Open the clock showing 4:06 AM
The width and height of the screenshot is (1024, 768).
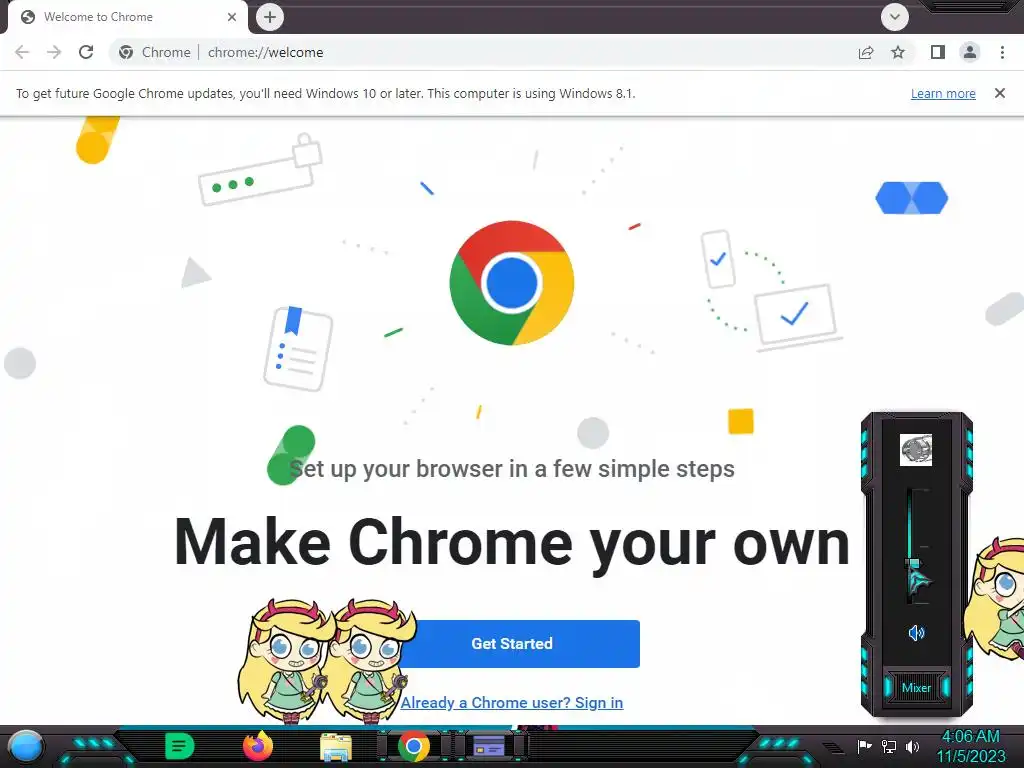[x=971, y=746]
